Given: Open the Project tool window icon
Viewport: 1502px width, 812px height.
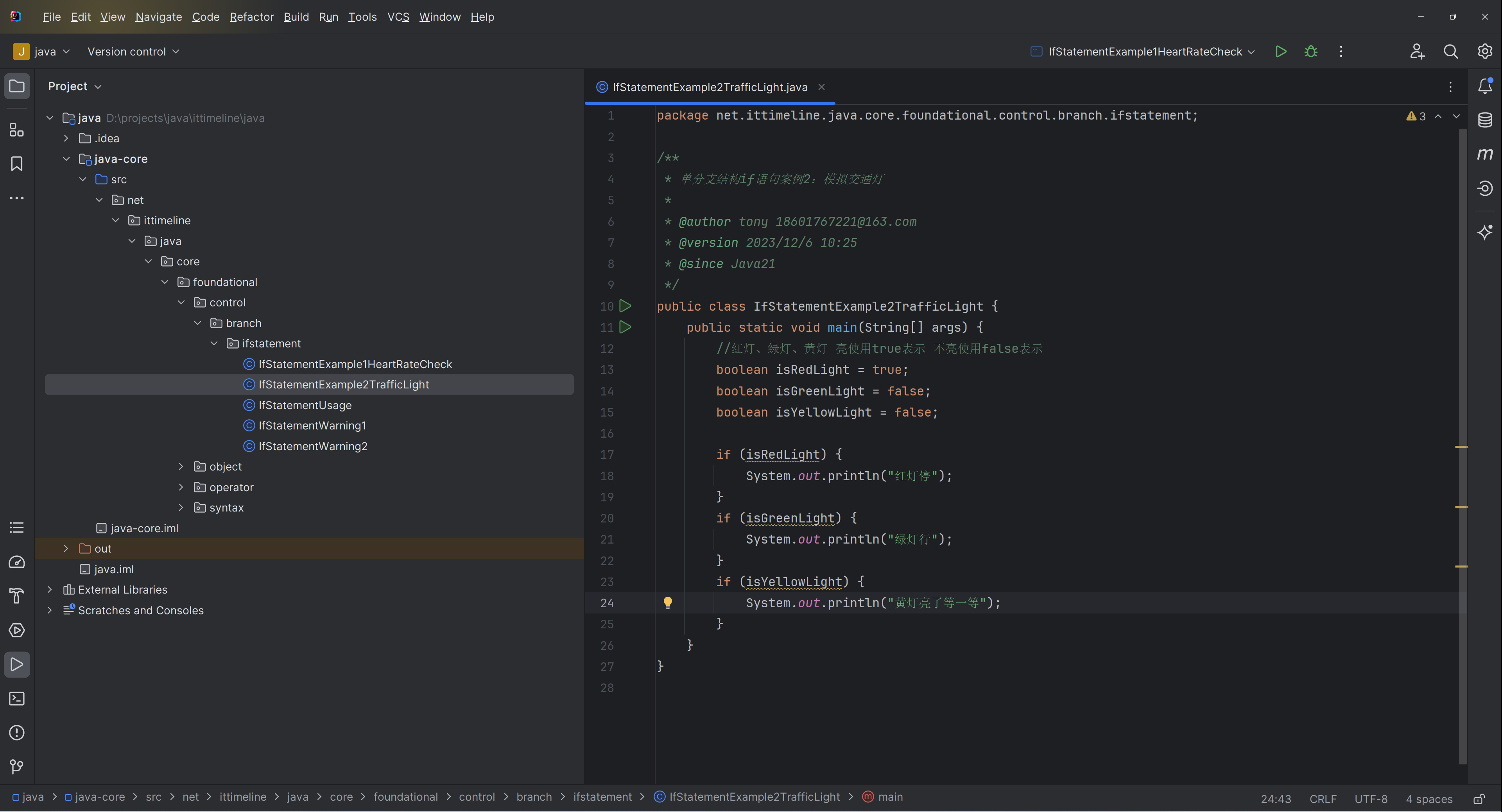Looking at the screenshot, I should click(x=17, y=86).
